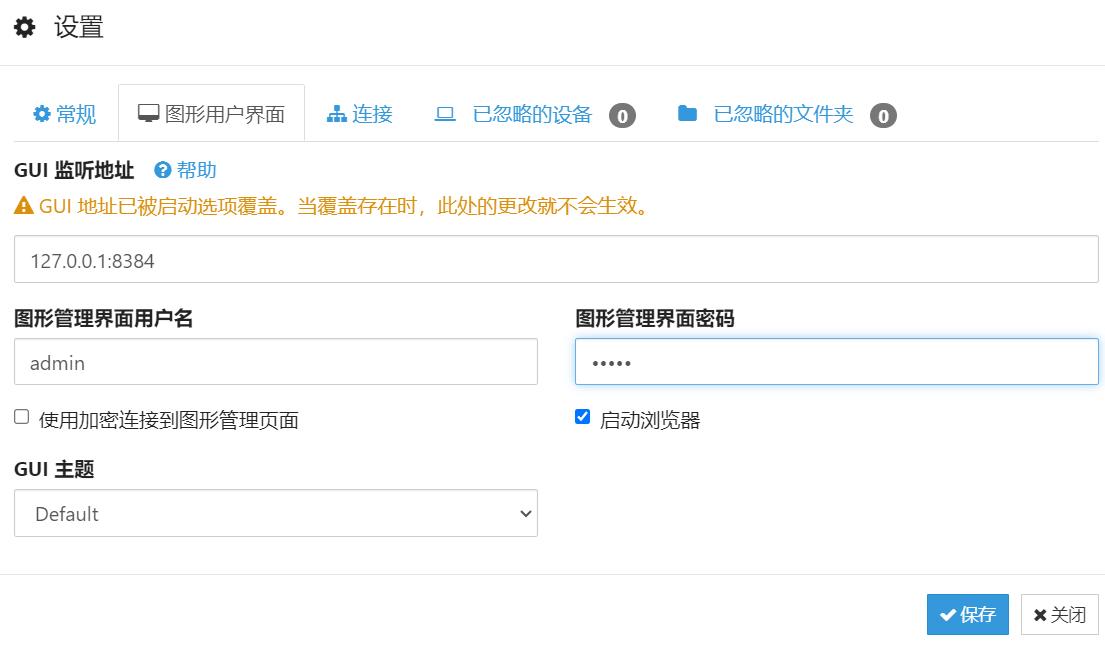Click the 保存 button

point(968,614)
